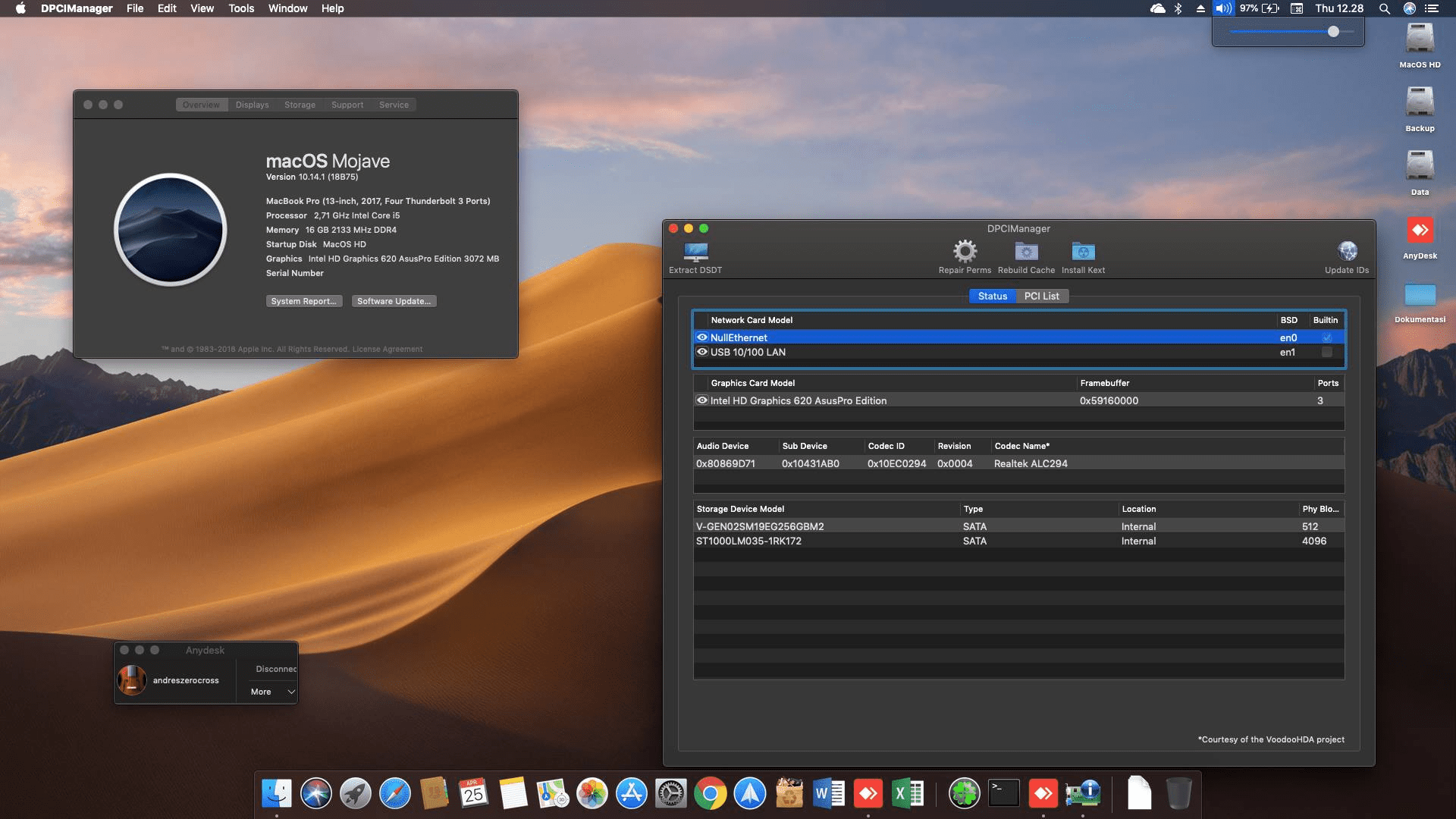This screenshot has width=1456, height=819.
Task: Open Microsoft Word in the dock
Action: [829, 794]
